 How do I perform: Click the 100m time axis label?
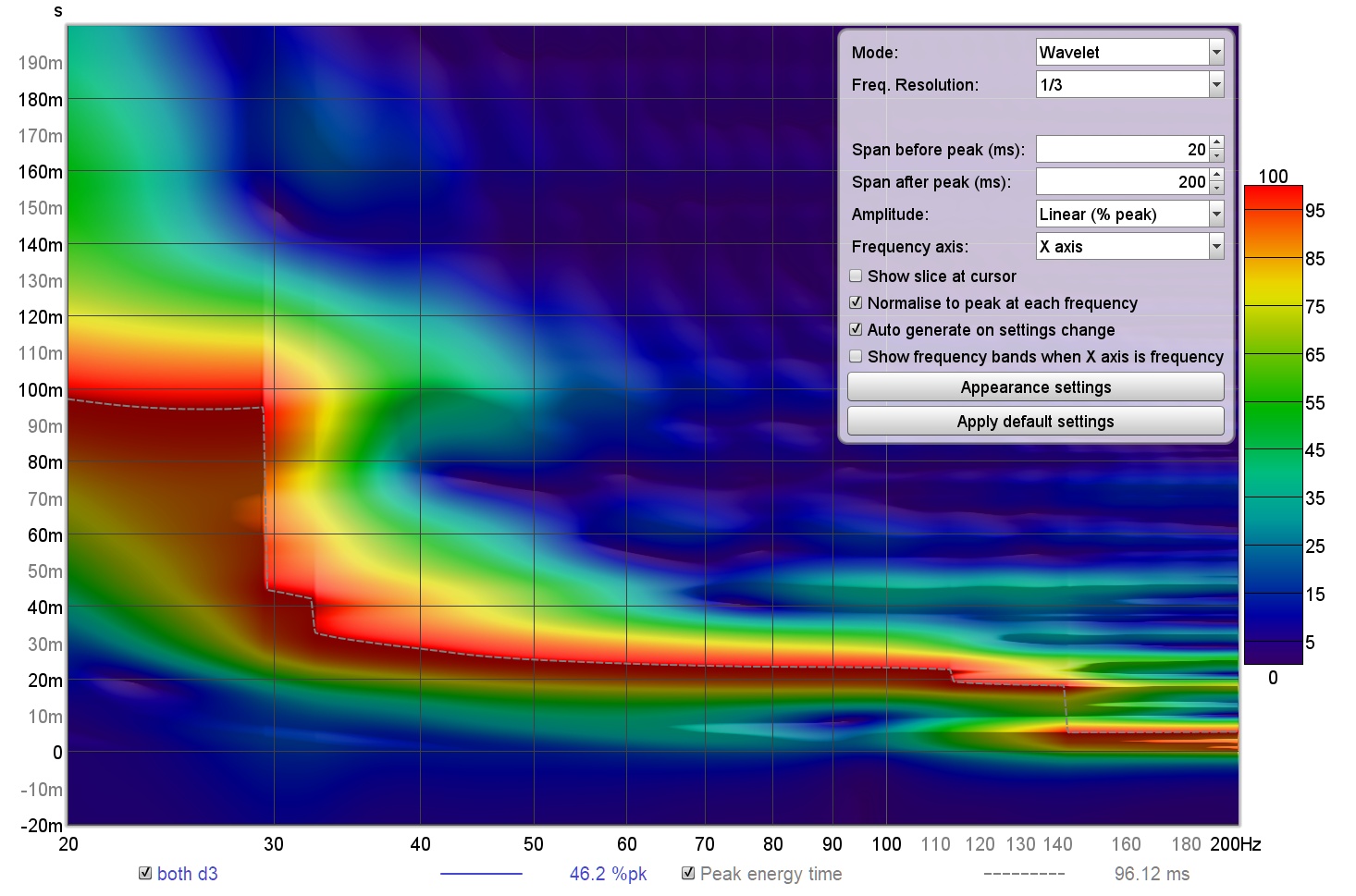pos(41,389)
